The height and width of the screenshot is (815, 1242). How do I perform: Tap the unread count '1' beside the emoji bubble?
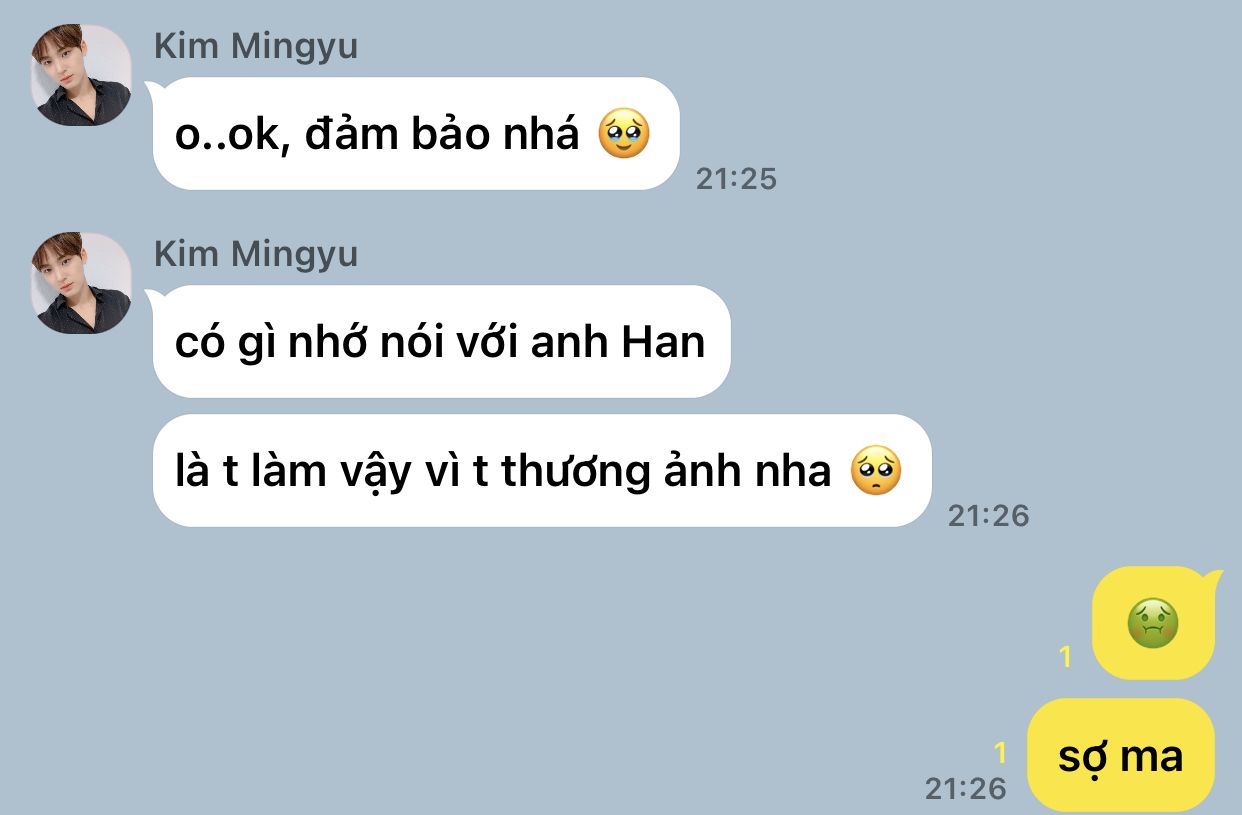1066,657
